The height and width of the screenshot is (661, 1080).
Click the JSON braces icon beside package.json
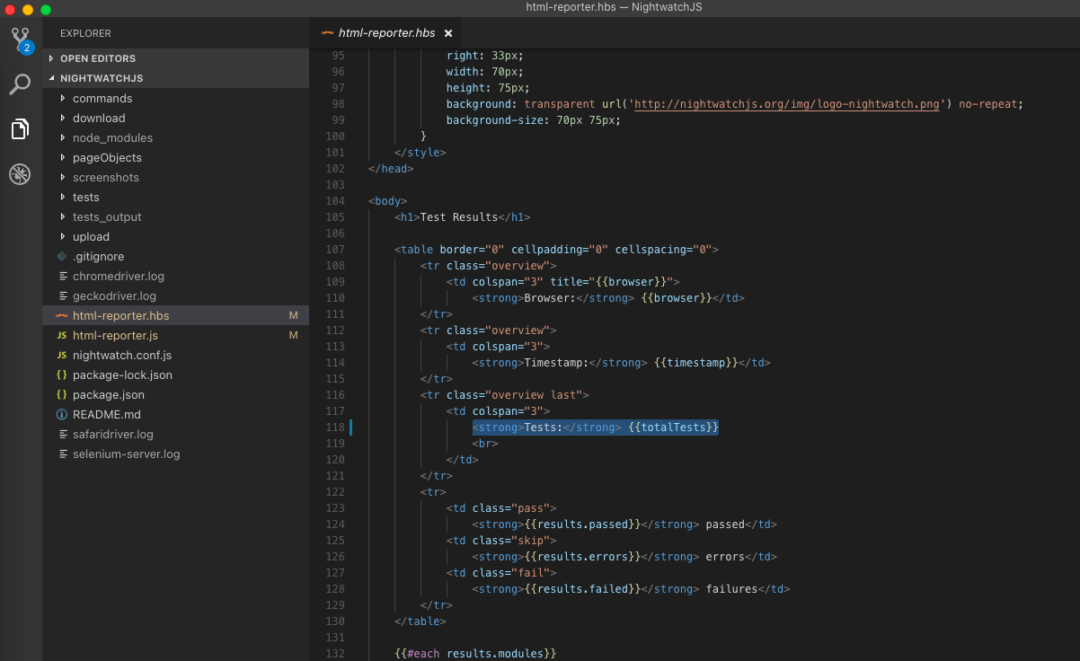[x=60, y=394]
